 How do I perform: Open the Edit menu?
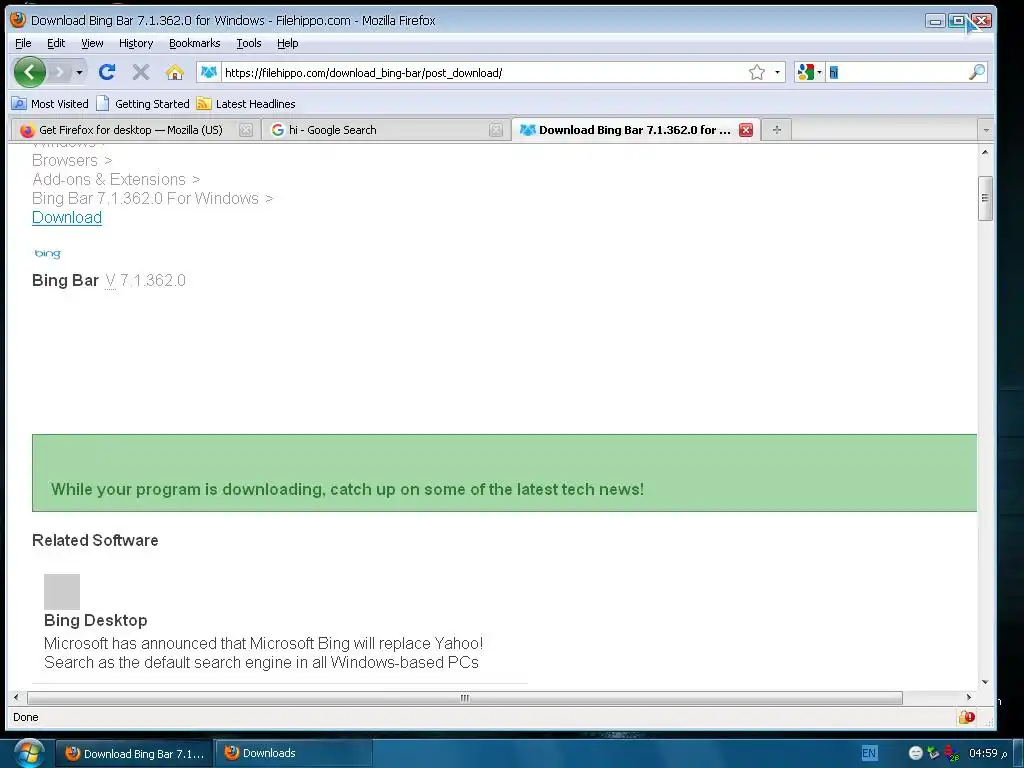[56, 43]
